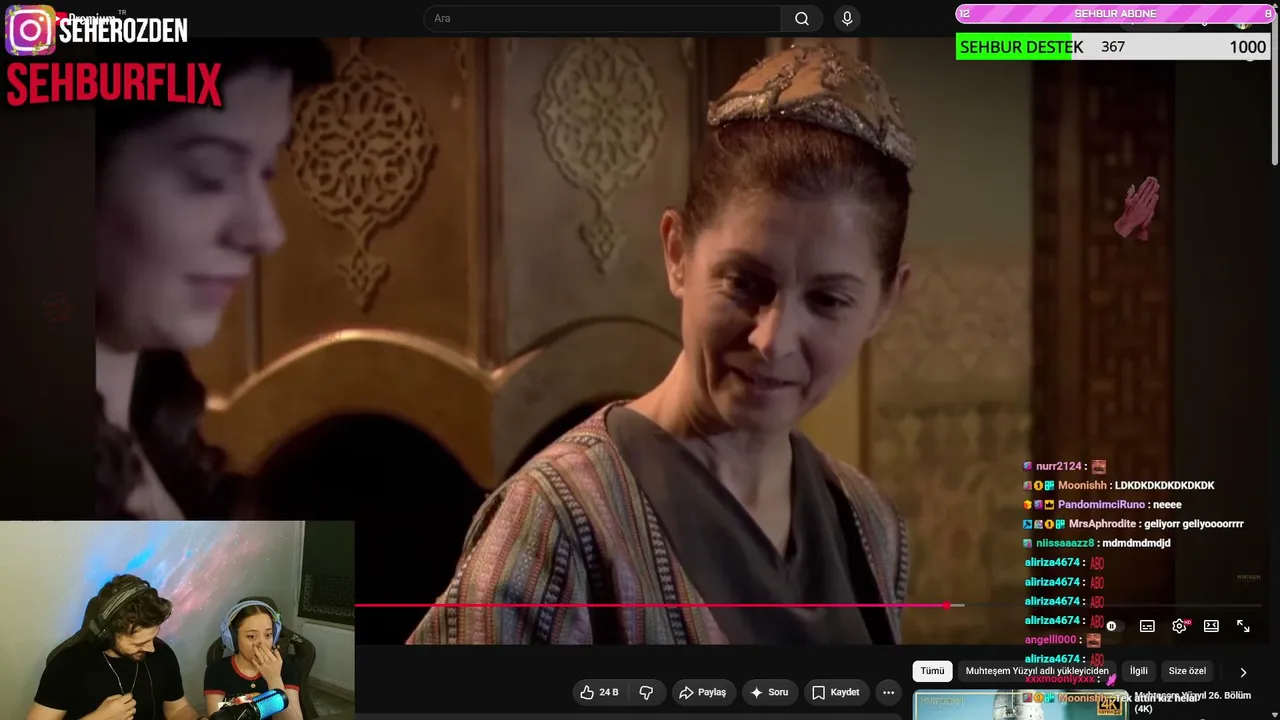Open the three-dot more actions menu

[x=888, y=692]
